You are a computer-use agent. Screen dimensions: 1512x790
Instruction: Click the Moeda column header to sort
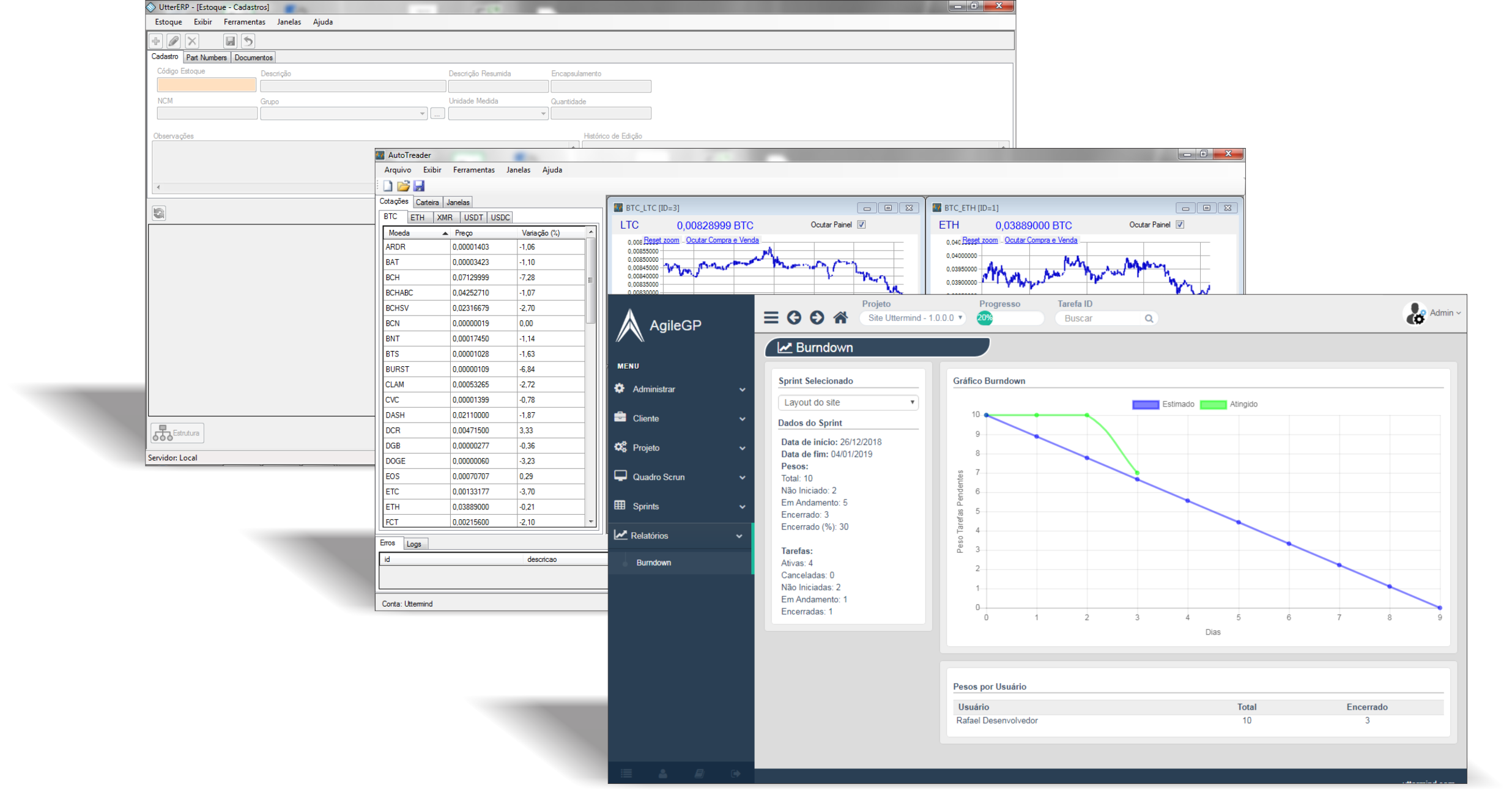[416, 233]
